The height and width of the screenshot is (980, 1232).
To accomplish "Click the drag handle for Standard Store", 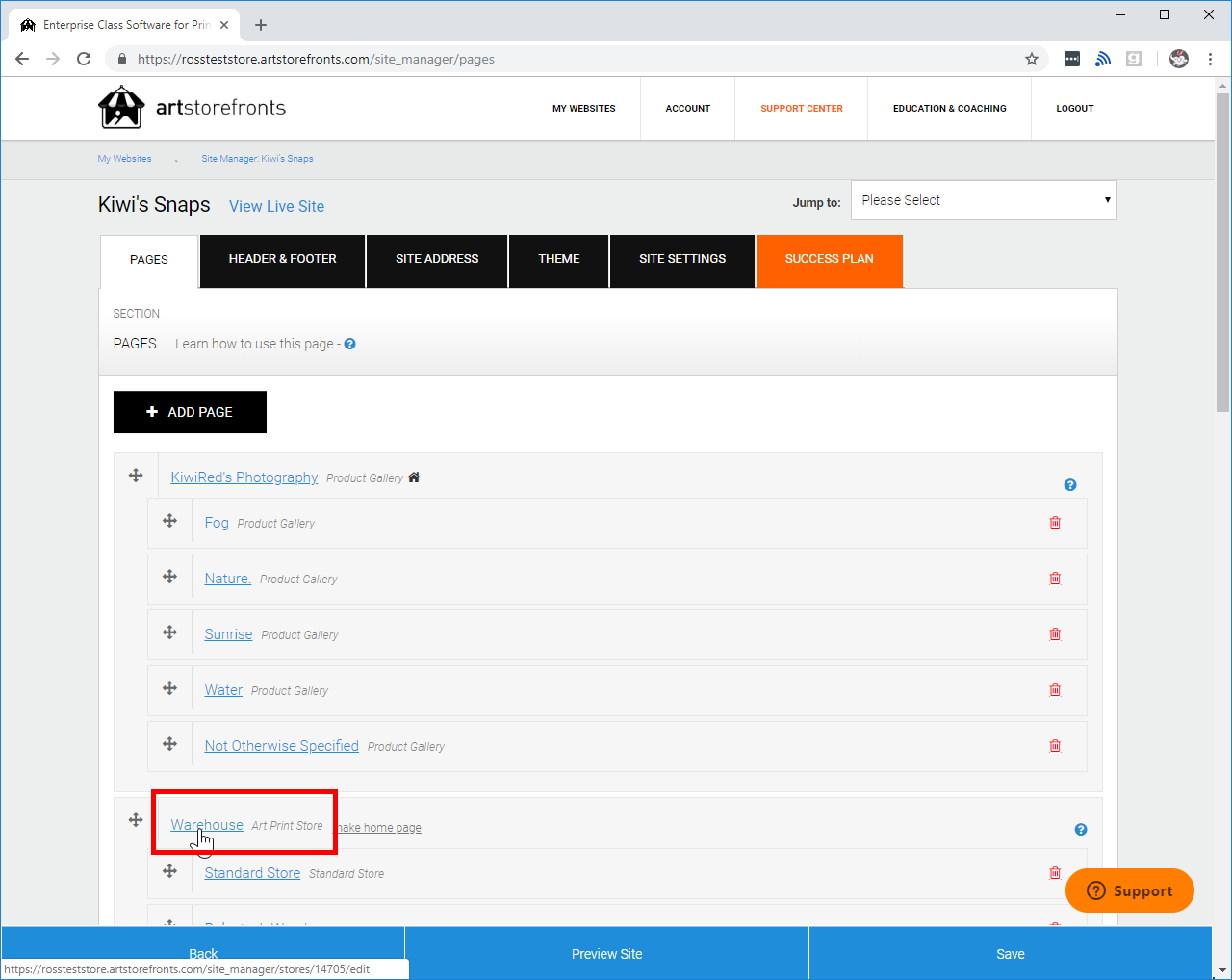I will tap(169, 871).
